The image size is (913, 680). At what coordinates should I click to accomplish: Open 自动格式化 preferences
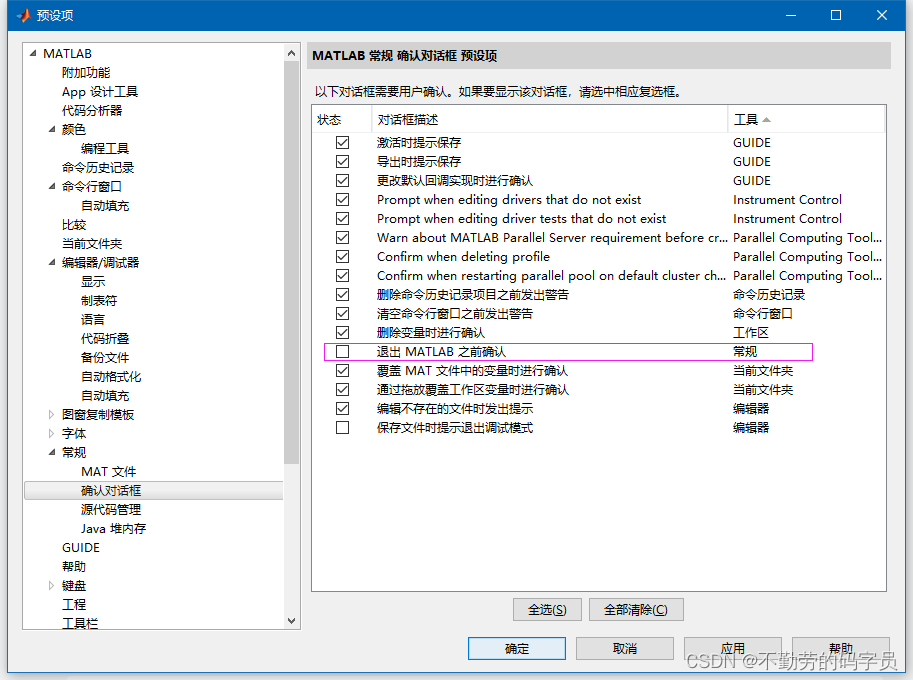111,377
